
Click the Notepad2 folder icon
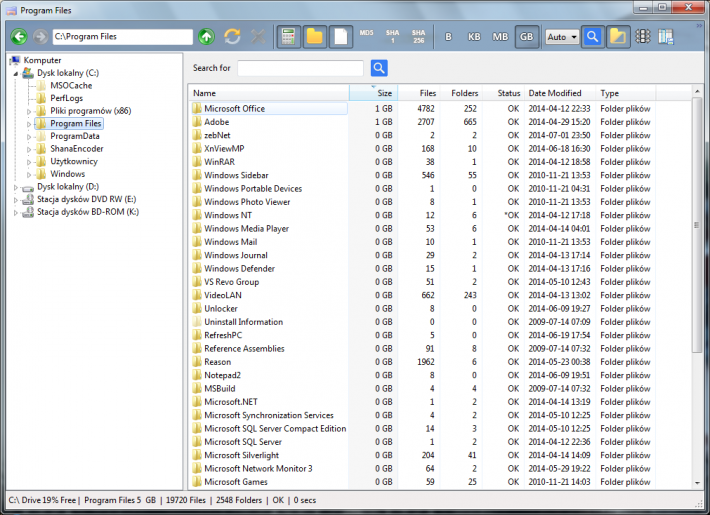point(197,375)
